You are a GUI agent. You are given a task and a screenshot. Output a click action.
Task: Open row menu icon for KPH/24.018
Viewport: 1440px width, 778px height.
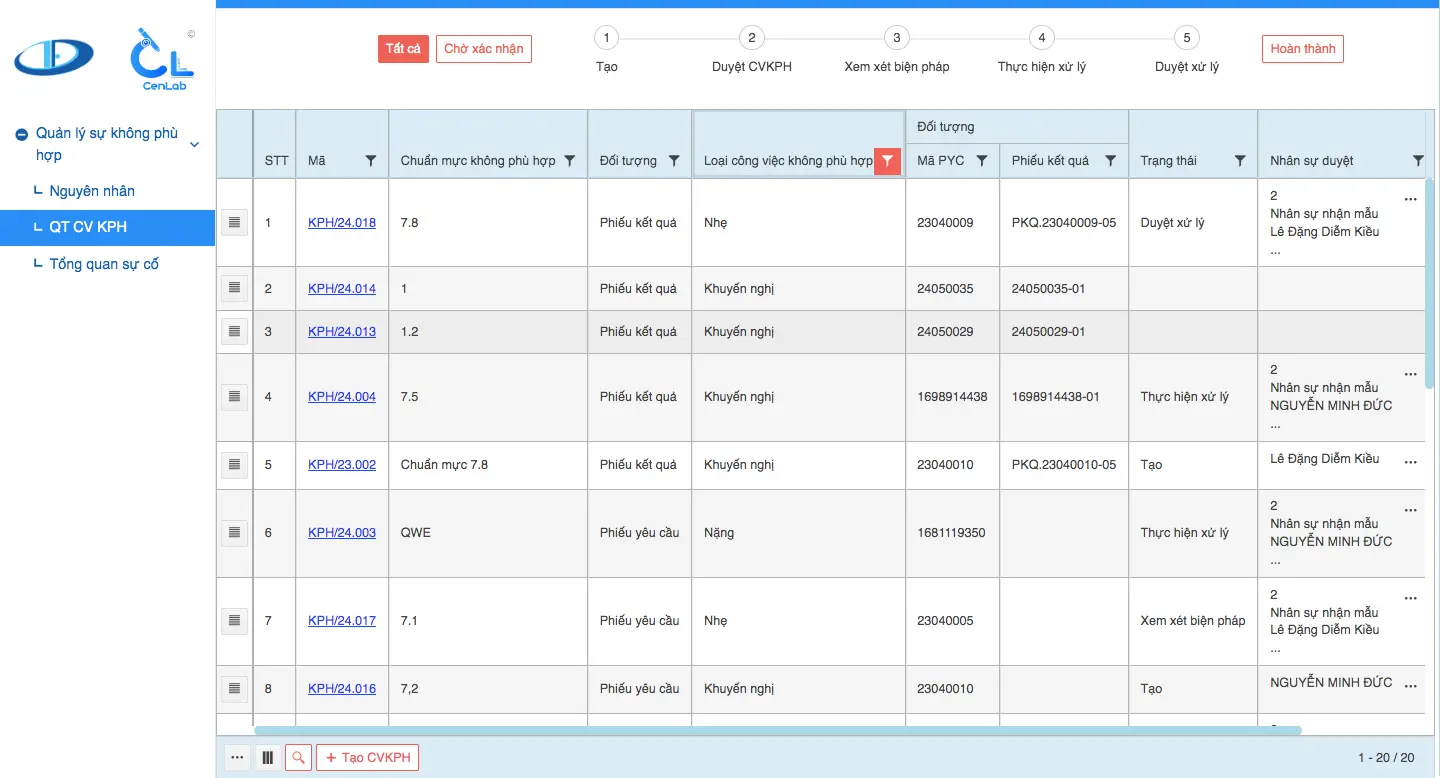[234, 223]
